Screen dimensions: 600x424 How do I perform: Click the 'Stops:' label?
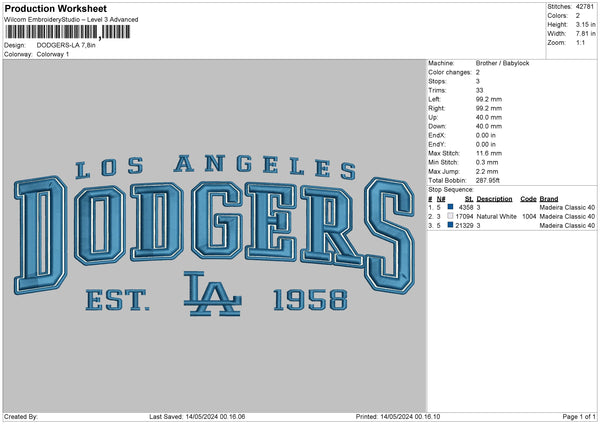click(437, 81)
